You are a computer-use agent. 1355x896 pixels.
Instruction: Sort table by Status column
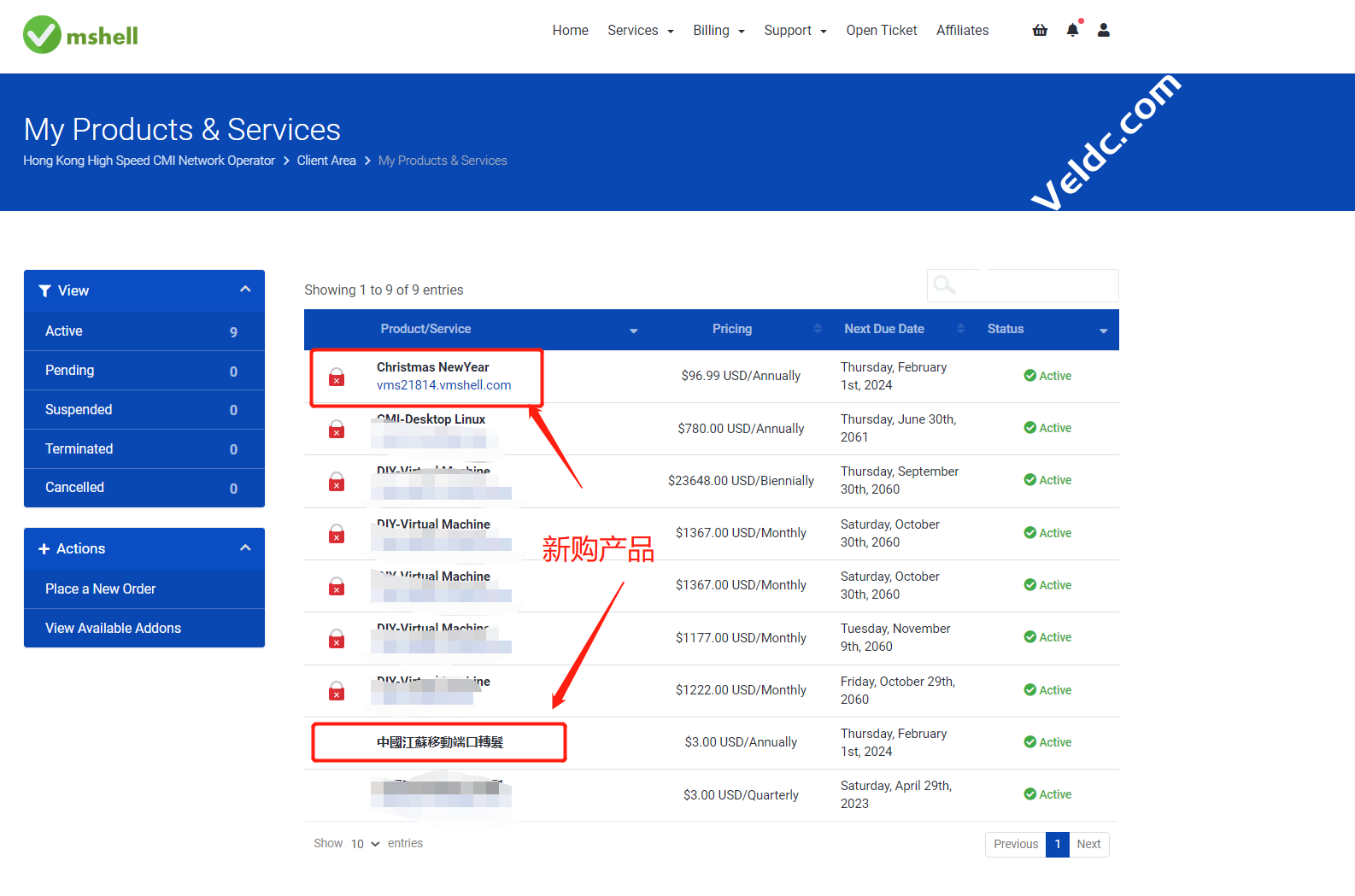(1006, 329)
